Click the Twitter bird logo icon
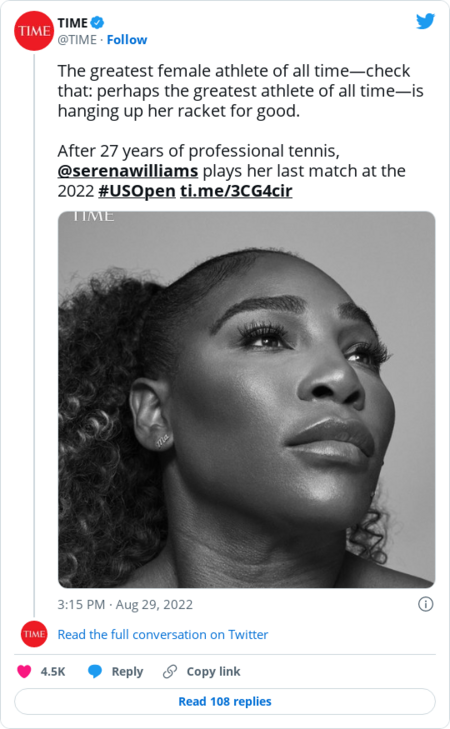 click(x=425, y=21)
